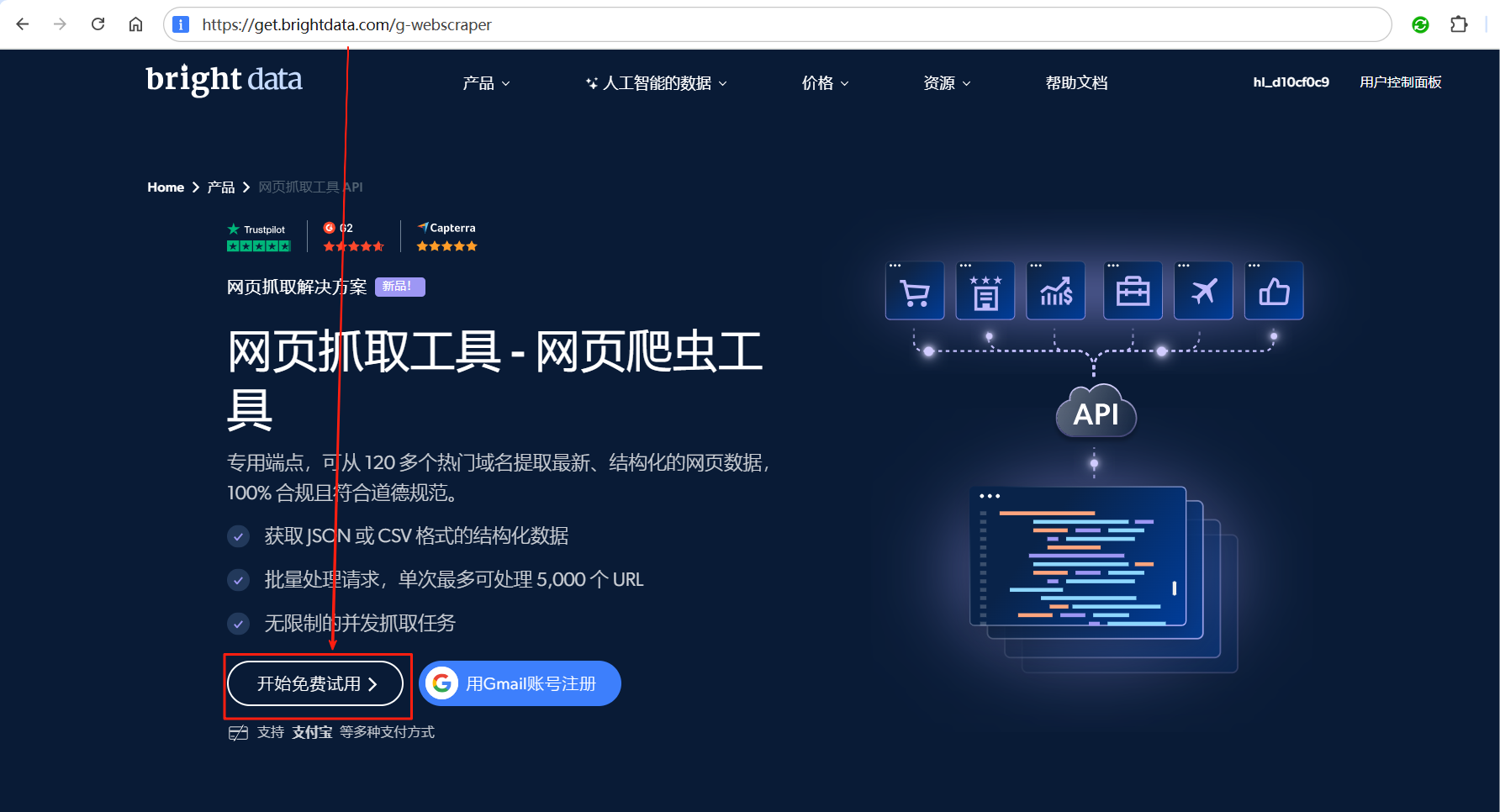Viewport: 1500px width, 812px height.
Task: Open the 帮助文档 menu item
Action: [x=1076, y=83]
